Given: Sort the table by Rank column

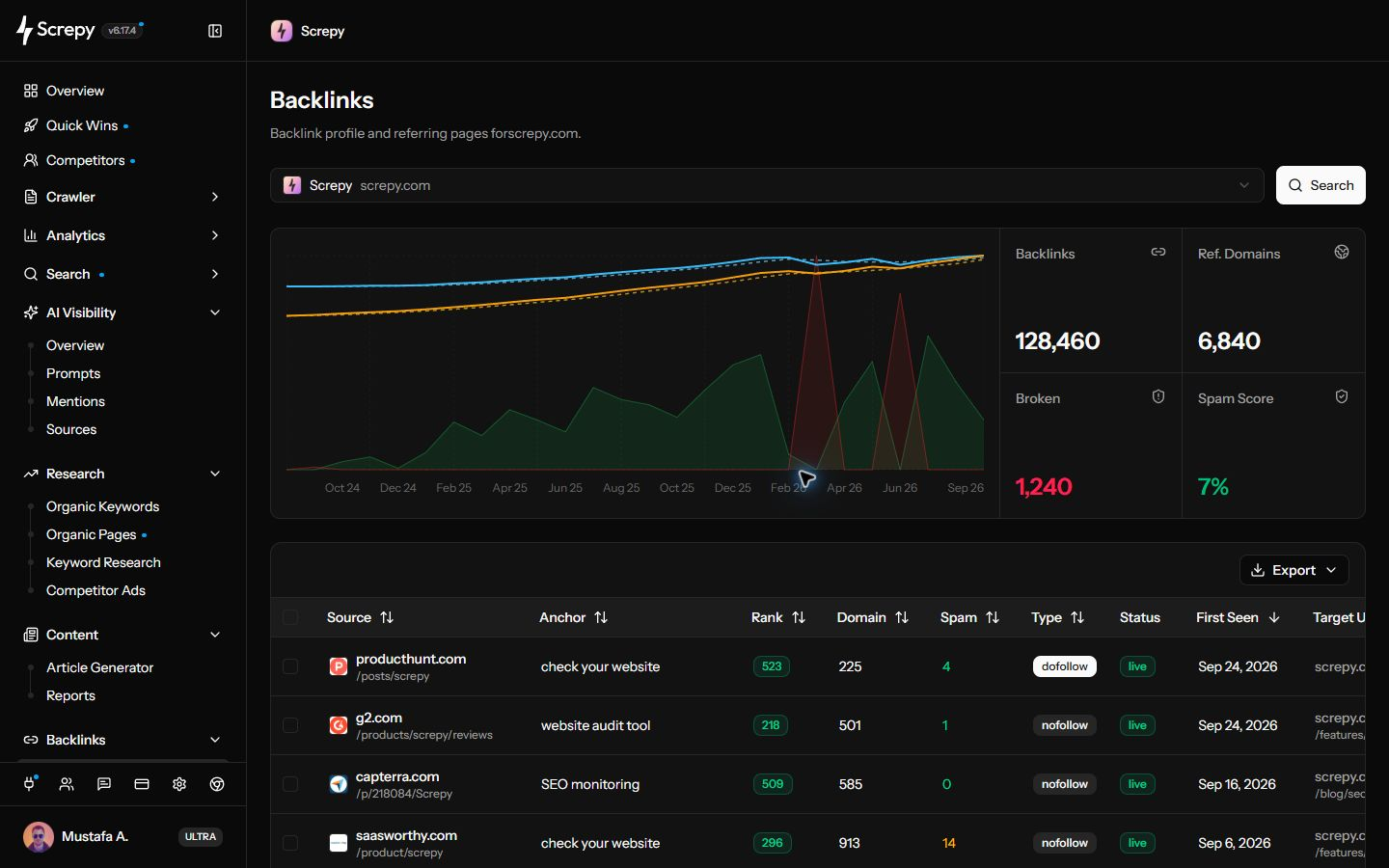Looking at the screenshot, I should pyautogui.click(x=778, y=617).
